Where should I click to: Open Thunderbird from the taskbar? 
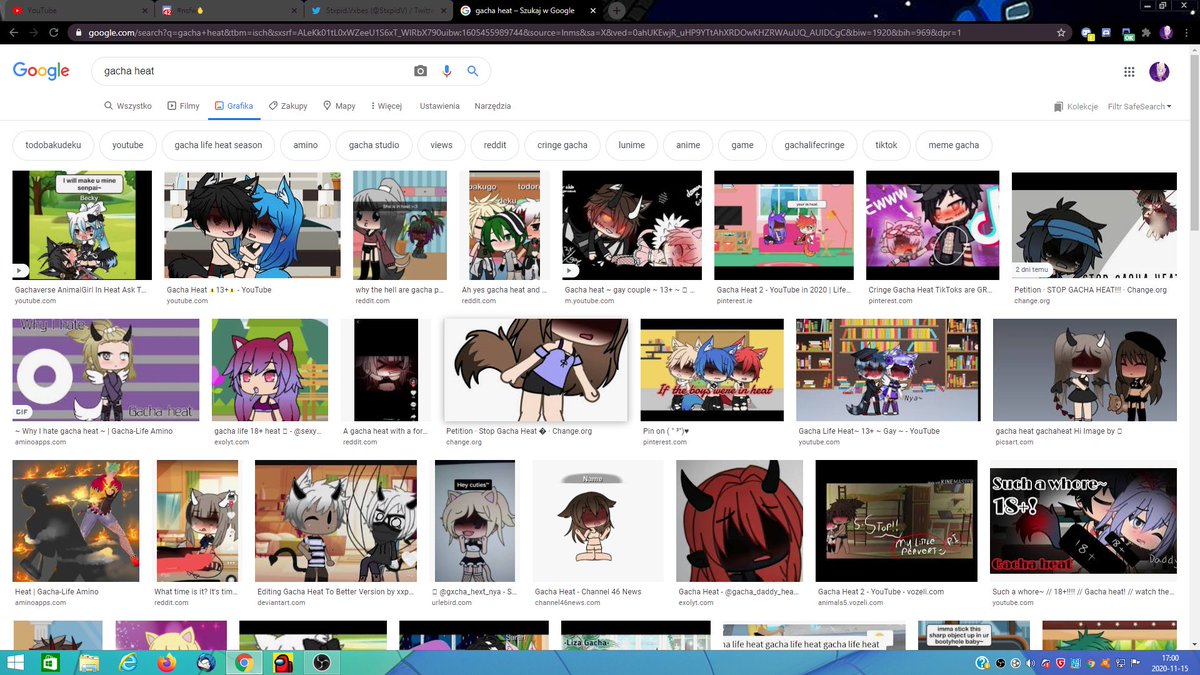[x=205, y=662]
